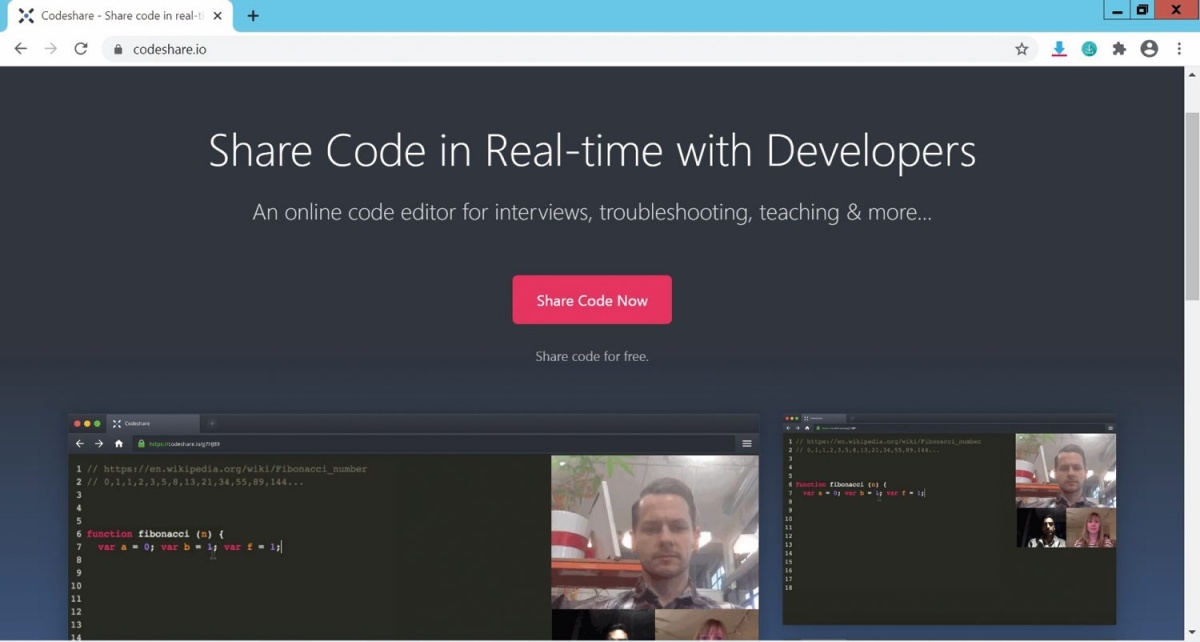This screenshot has width=1200, height=642.
Task: Click the Share Code Now button
Action: [592, 300]
